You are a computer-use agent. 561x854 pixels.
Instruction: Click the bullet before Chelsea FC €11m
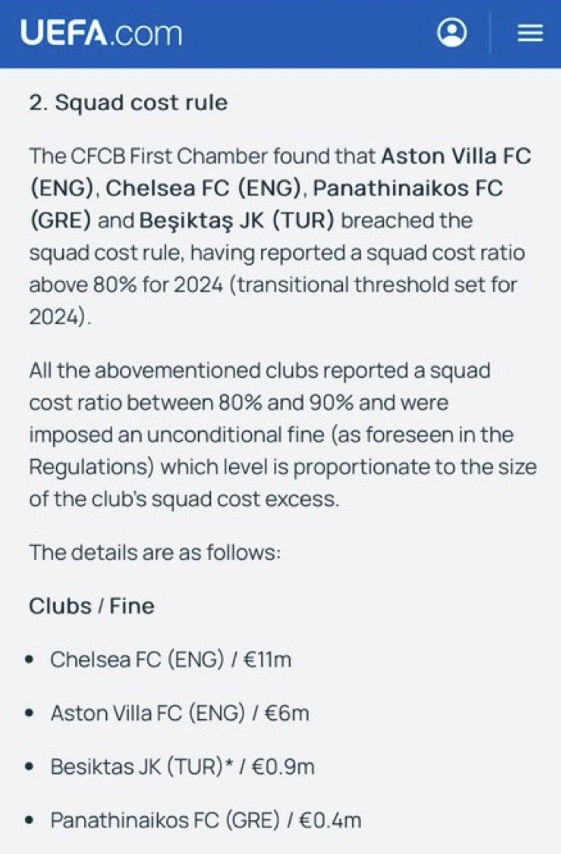[29, 660]
